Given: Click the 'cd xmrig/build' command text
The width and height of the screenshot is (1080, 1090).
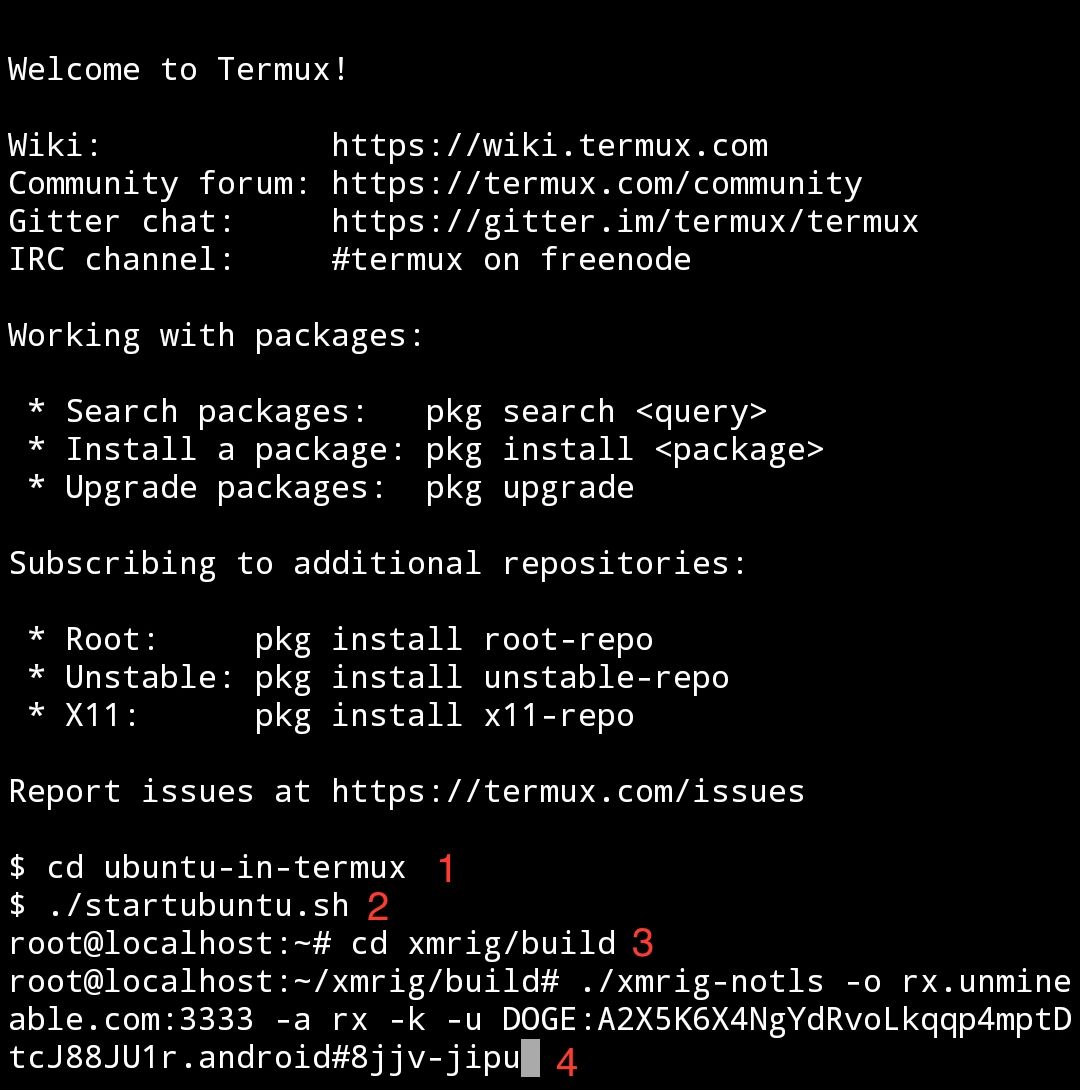Looking at the screenshot, I should pyautogui.click(x=483, y=944).
